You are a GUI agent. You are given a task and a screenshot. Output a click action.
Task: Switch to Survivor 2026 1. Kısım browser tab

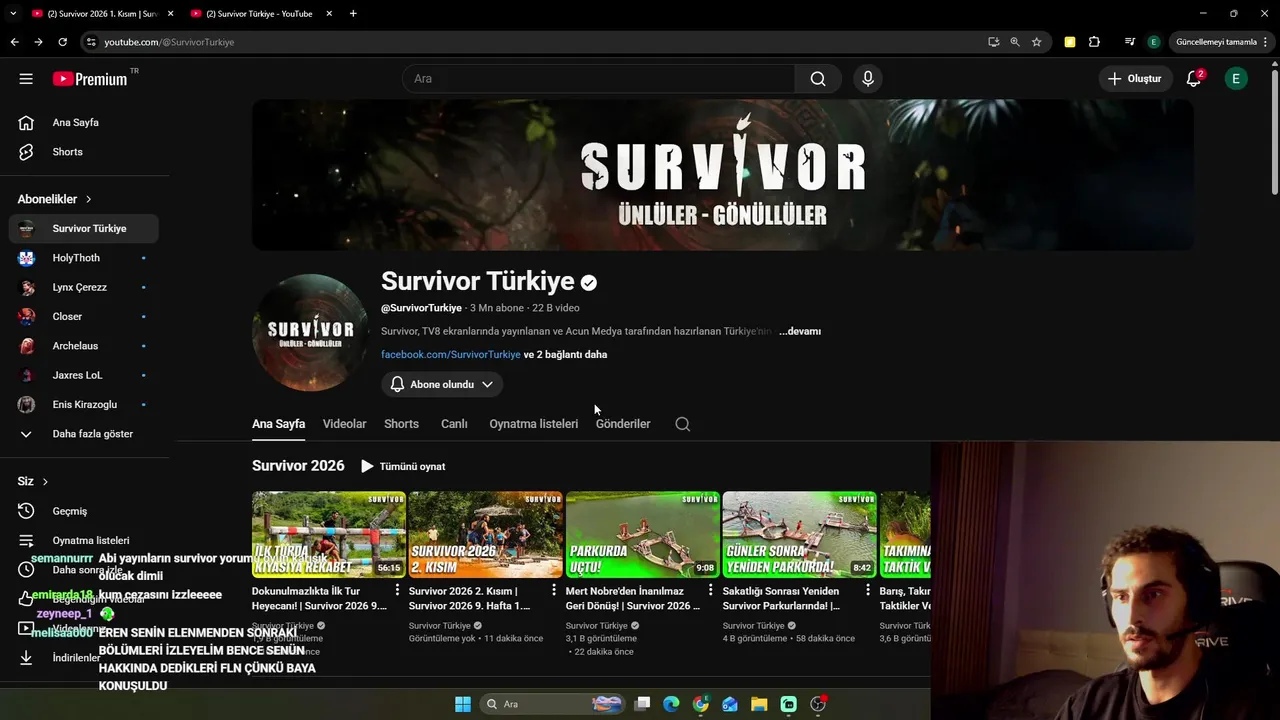coord(100,14)
